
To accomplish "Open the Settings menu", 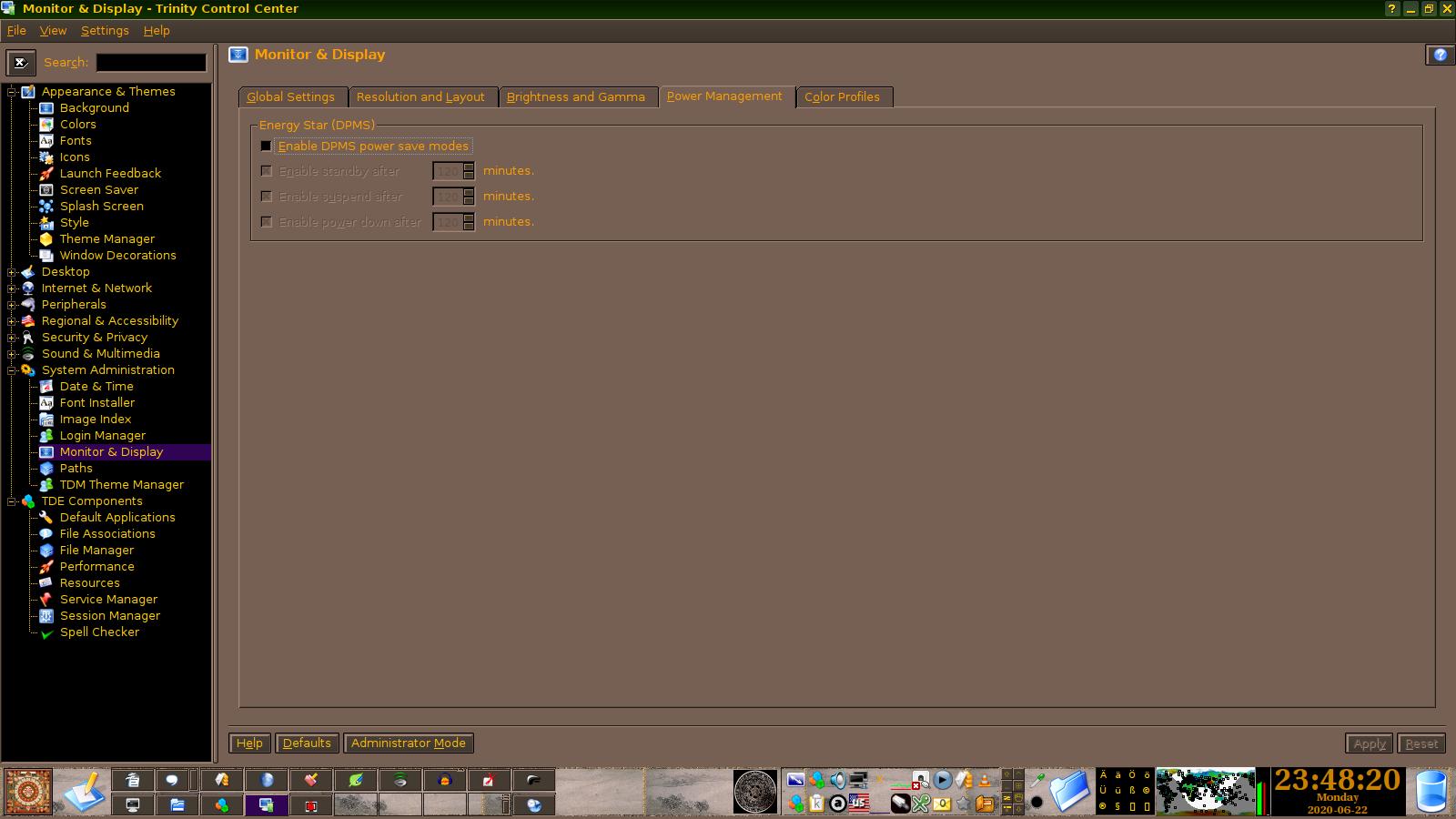I will [105, 30].
